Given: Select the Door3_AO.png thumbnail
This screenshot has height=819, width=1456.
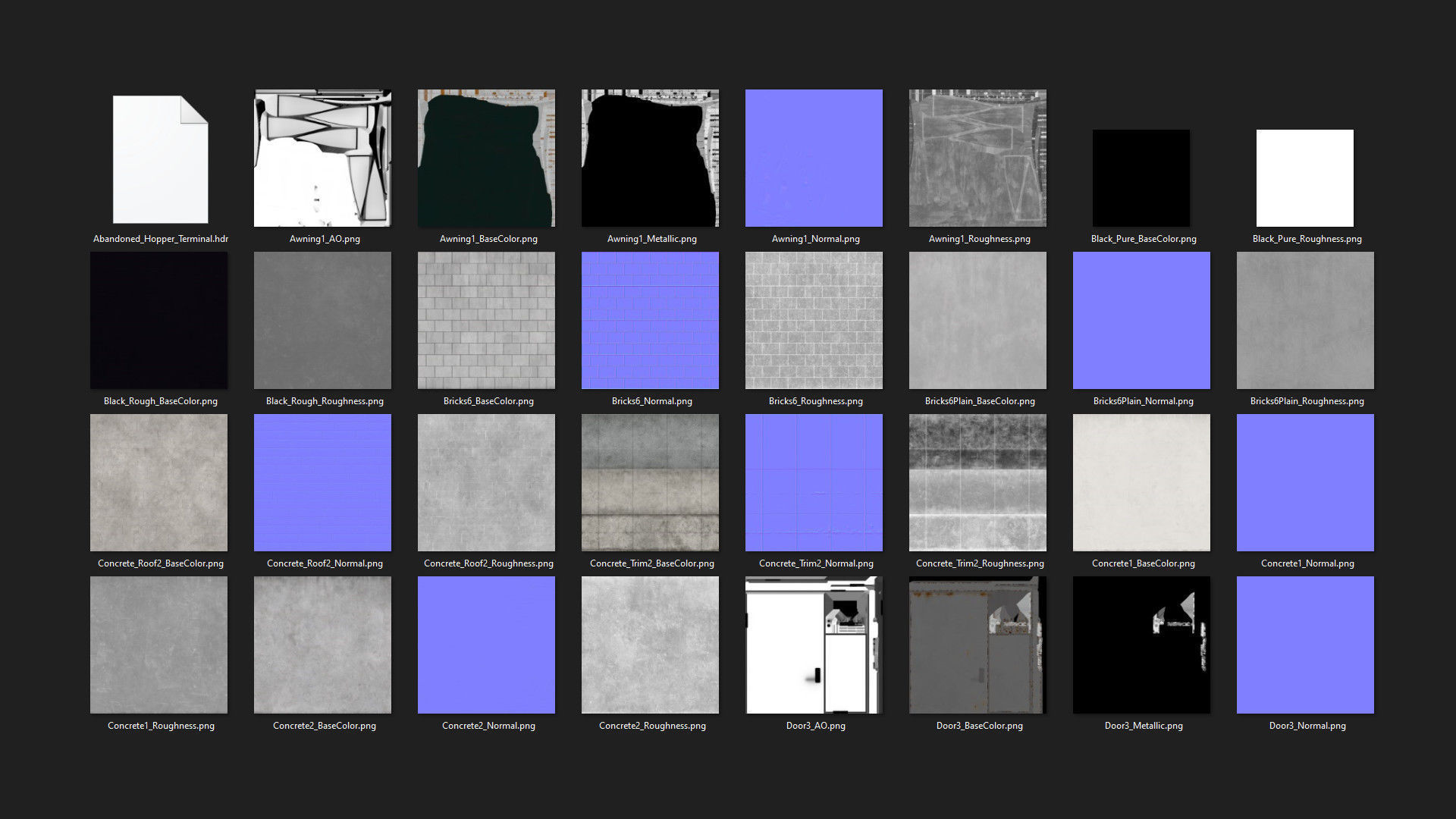Looking at the screenshot, I should click(814, 645).
